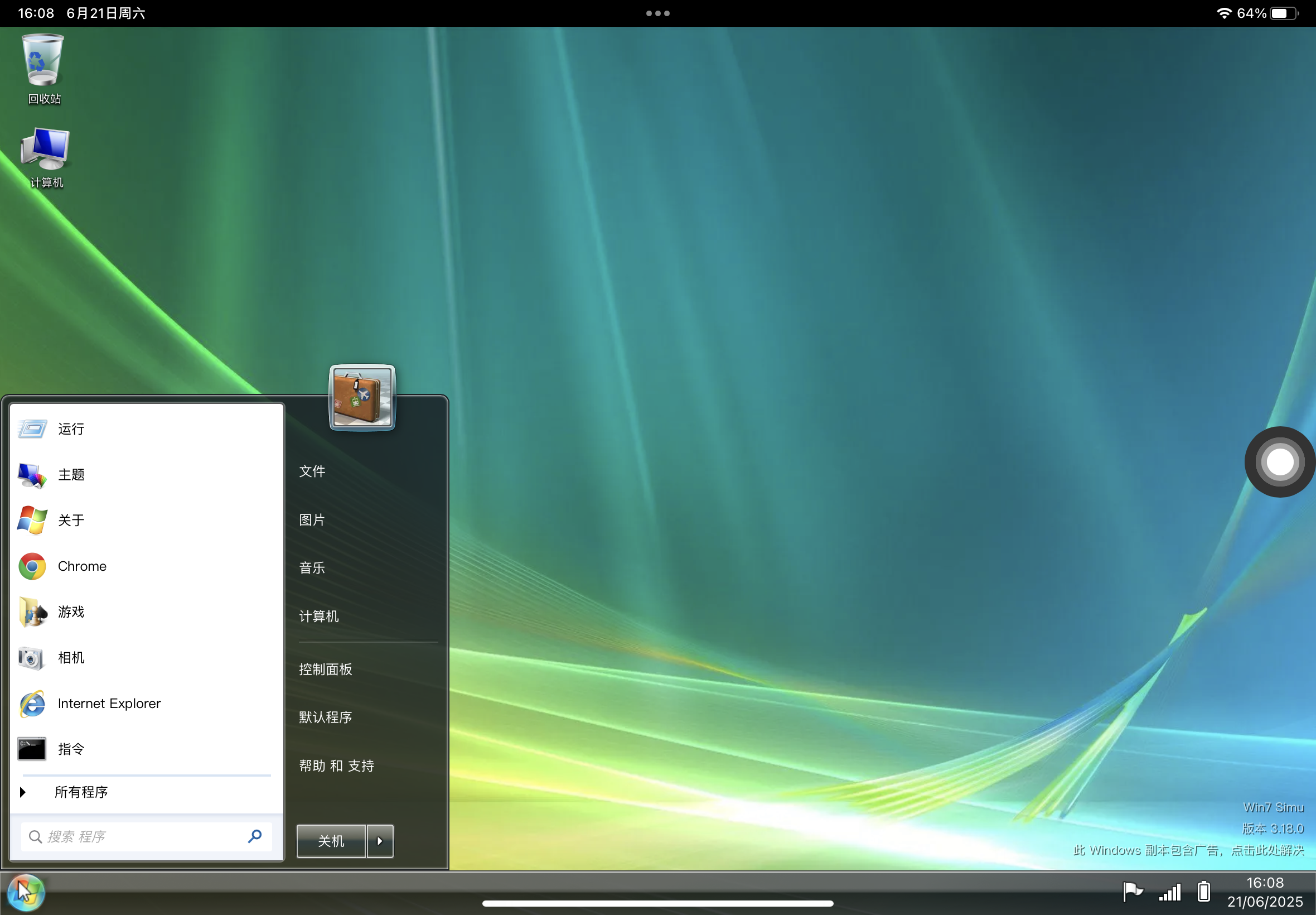
Task: Open 计算机 in the Start menu
Action: [x=318, y=617]
